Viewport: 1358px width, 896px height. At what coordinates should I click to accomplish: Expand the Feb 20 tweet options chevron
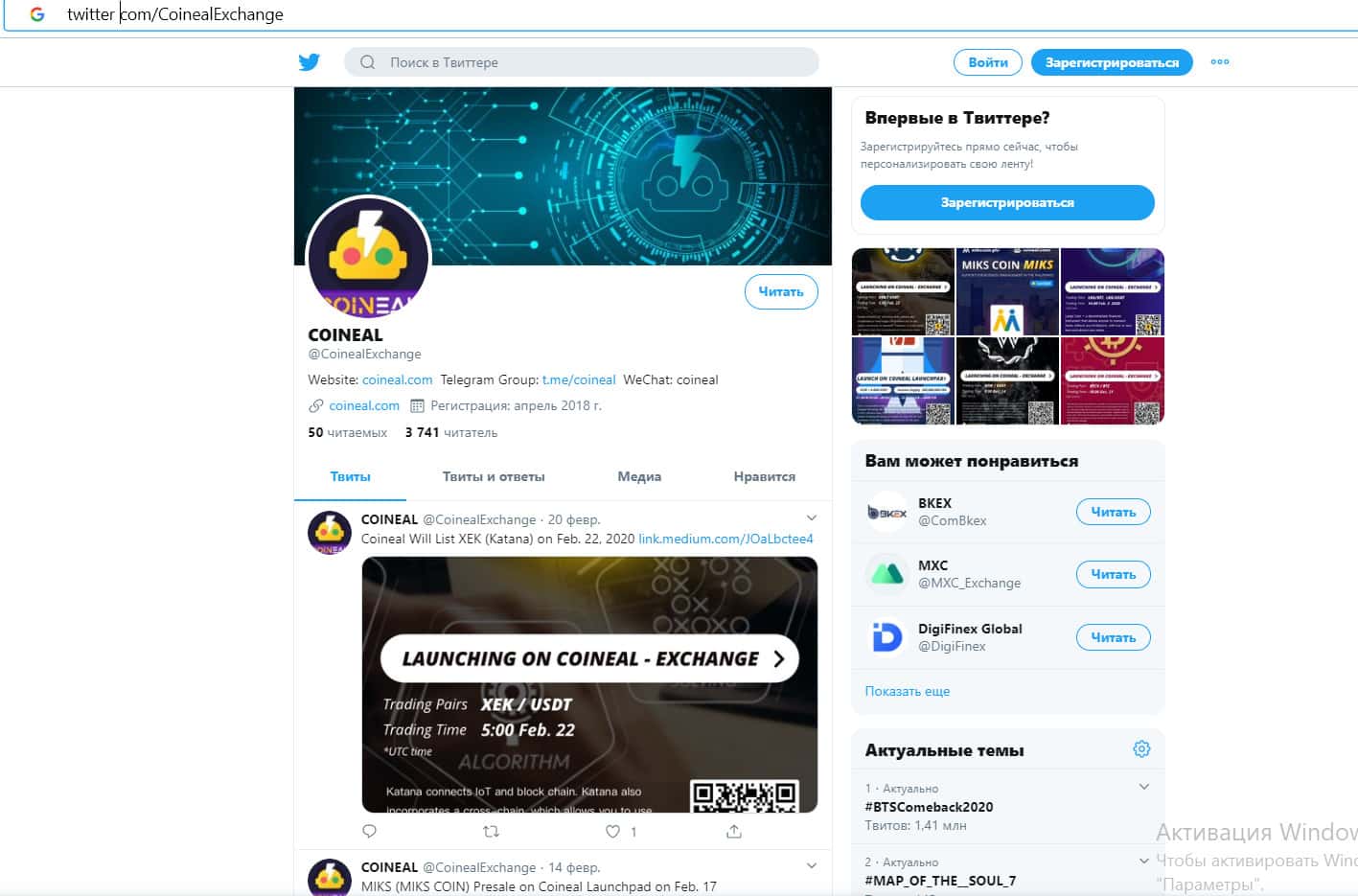[812, 518]
